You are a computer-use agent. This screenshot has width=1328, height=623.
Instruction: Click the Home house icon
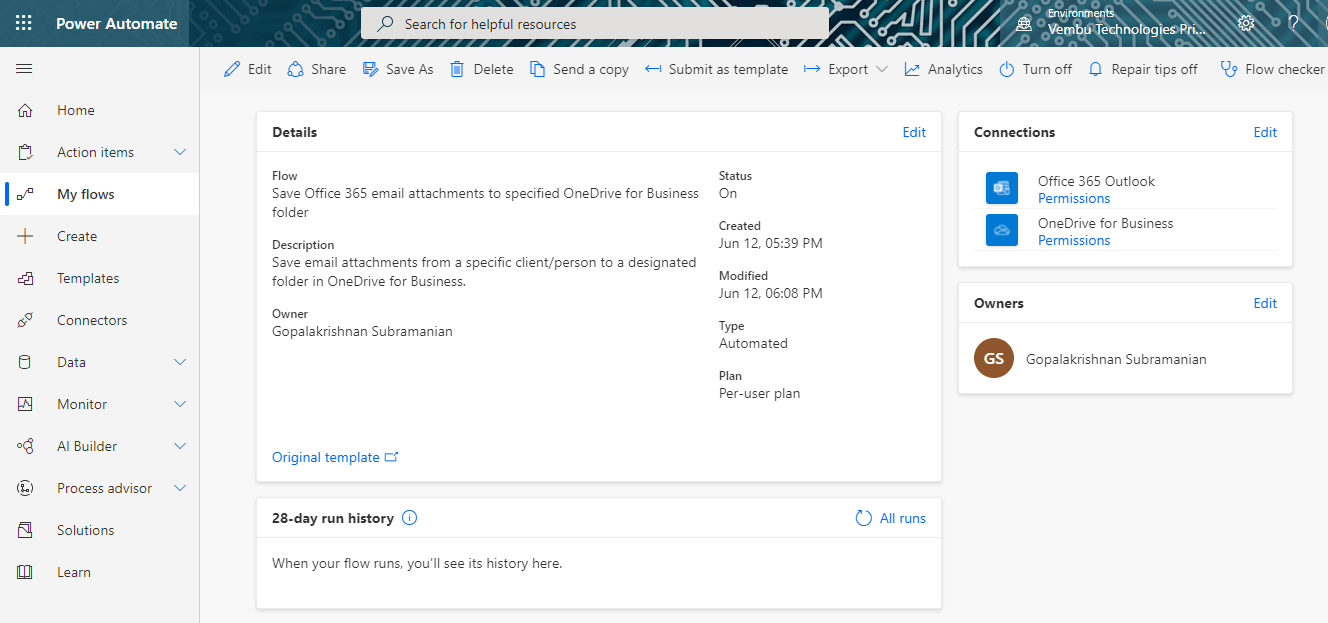[26, 111]
